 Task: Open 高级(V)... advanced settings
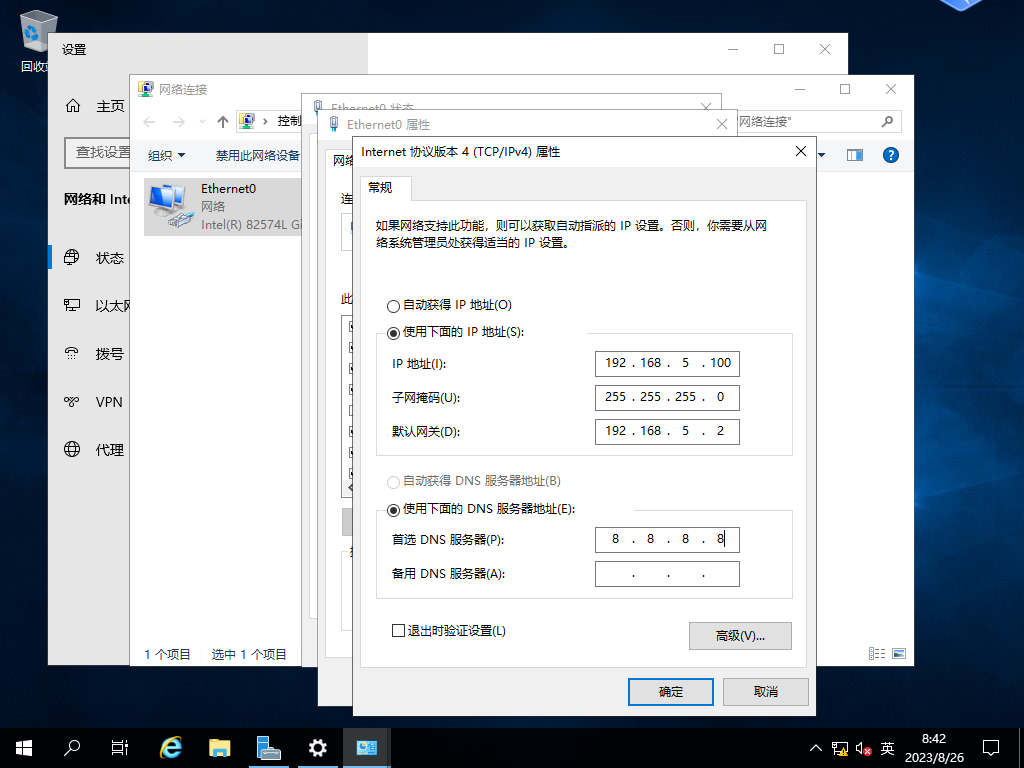pos(740,635)
